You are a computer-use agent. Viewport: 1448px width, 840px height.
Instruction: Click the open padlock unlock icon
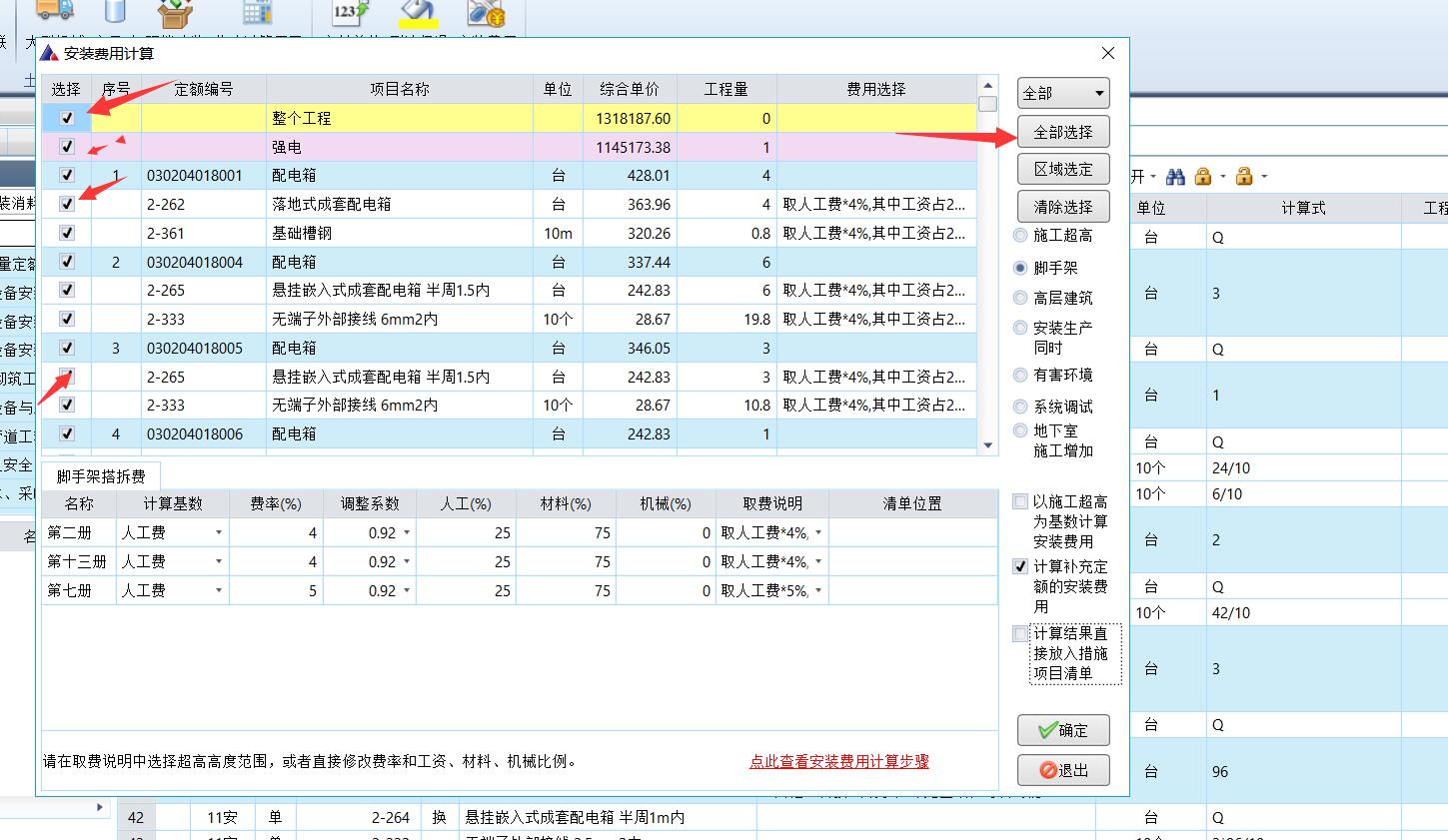pyautogui.click(x=1244, y=177)
